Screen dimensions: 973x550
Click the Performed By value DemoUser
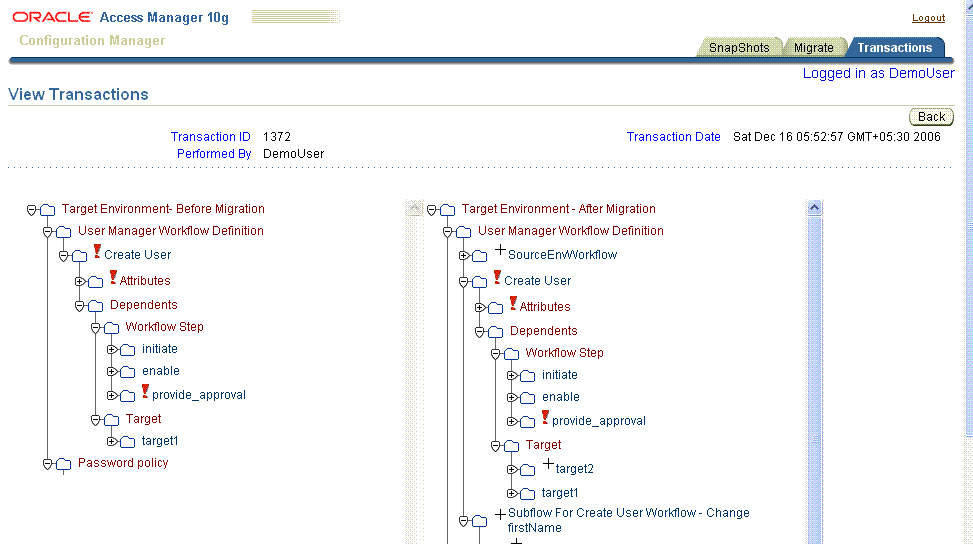pos(294,153)
